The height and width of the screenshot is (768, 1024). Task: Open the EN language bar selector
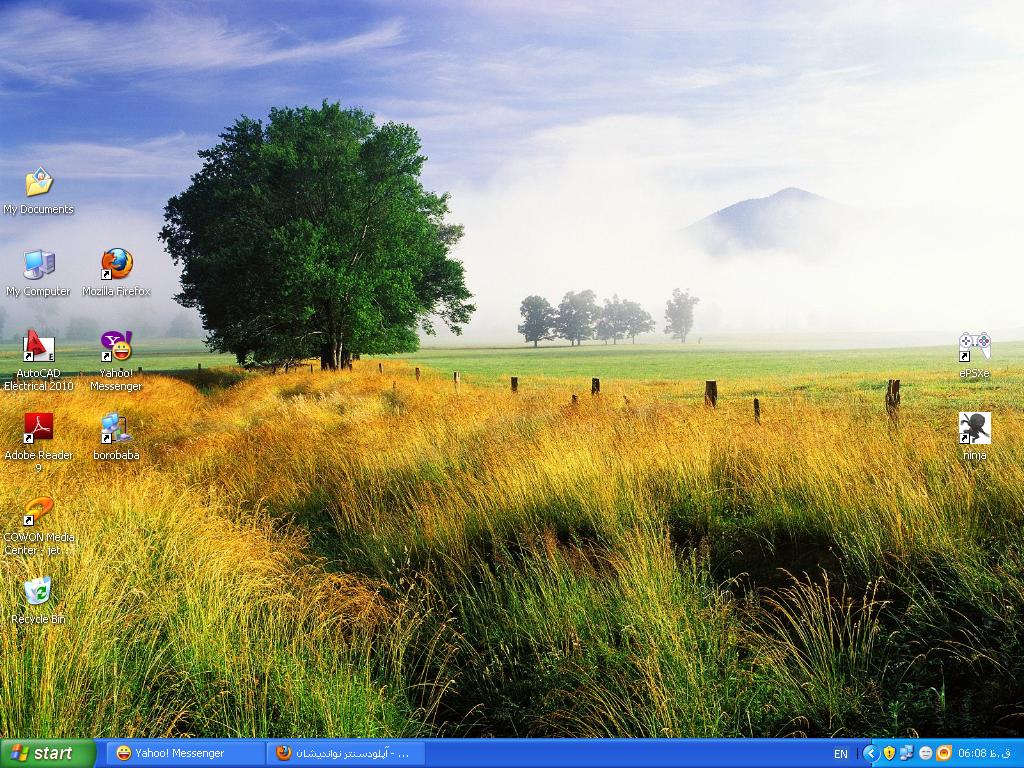pyautogui.click(x=840, y=754)
